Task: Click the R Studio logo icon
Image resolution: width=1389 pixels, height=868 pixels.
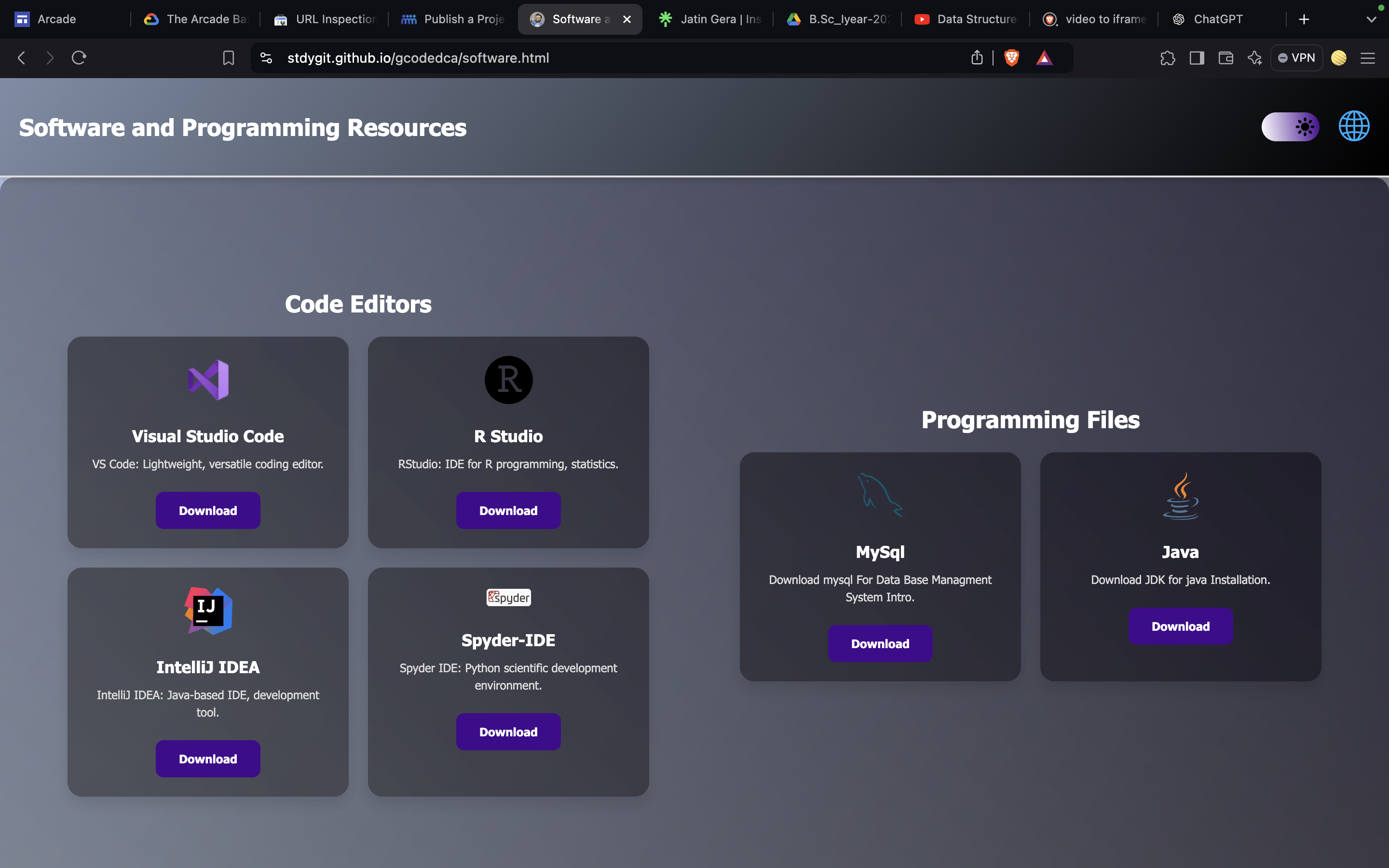Action: [x=508, y=380]
